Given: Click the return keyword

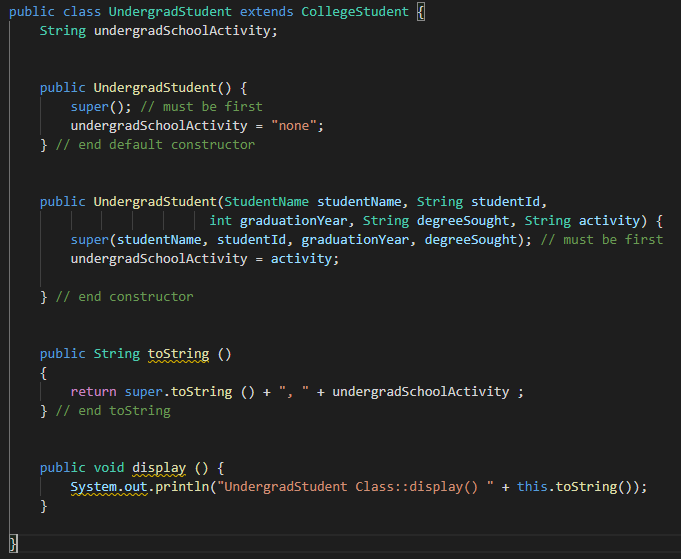Looking at the screenshot, I should (93, 392).
